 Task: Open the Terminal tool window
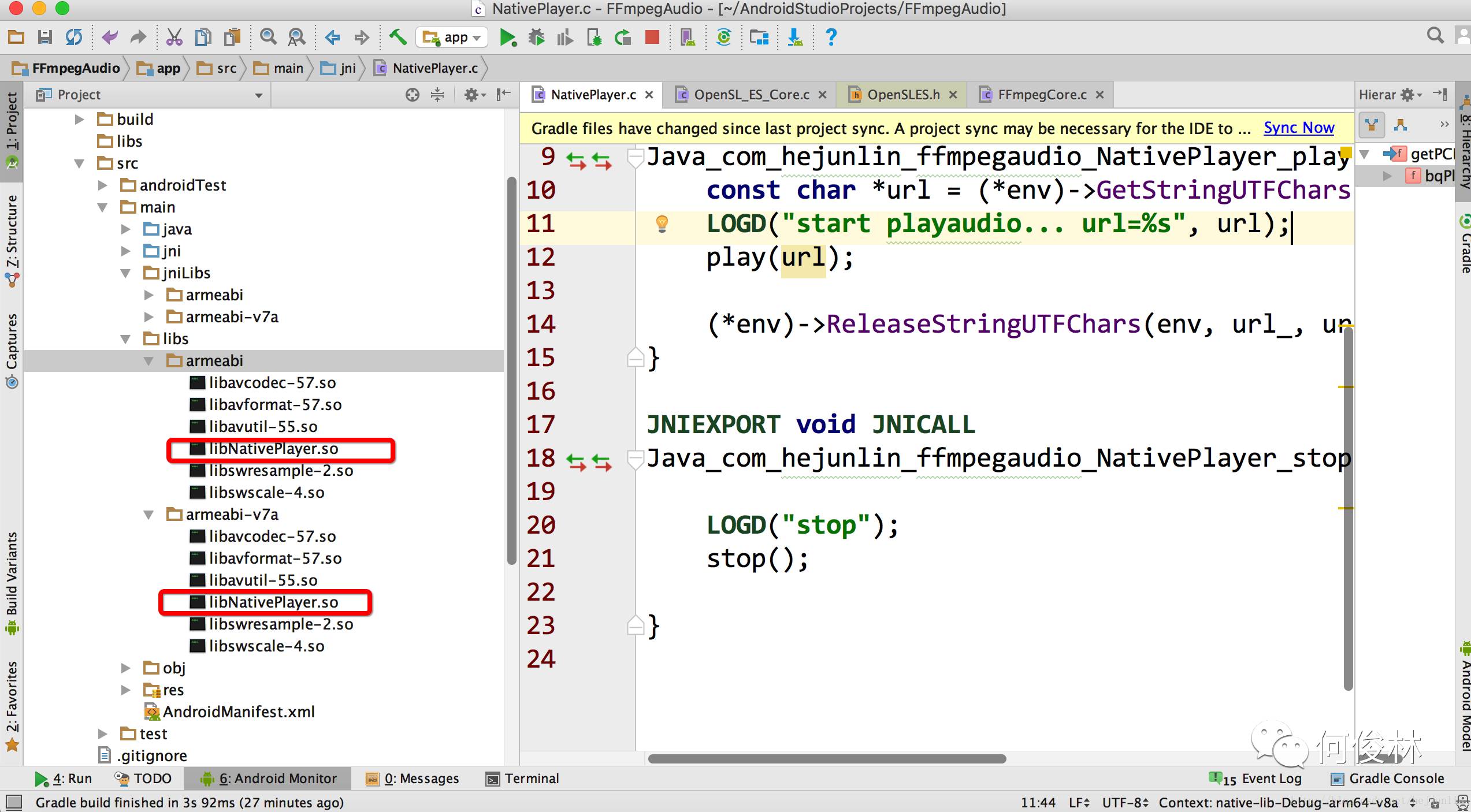click(523, 779)
